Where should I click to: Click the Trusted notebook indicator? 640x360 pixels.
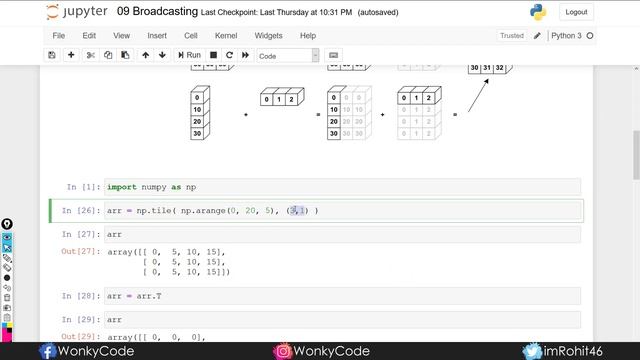[512, 36]
